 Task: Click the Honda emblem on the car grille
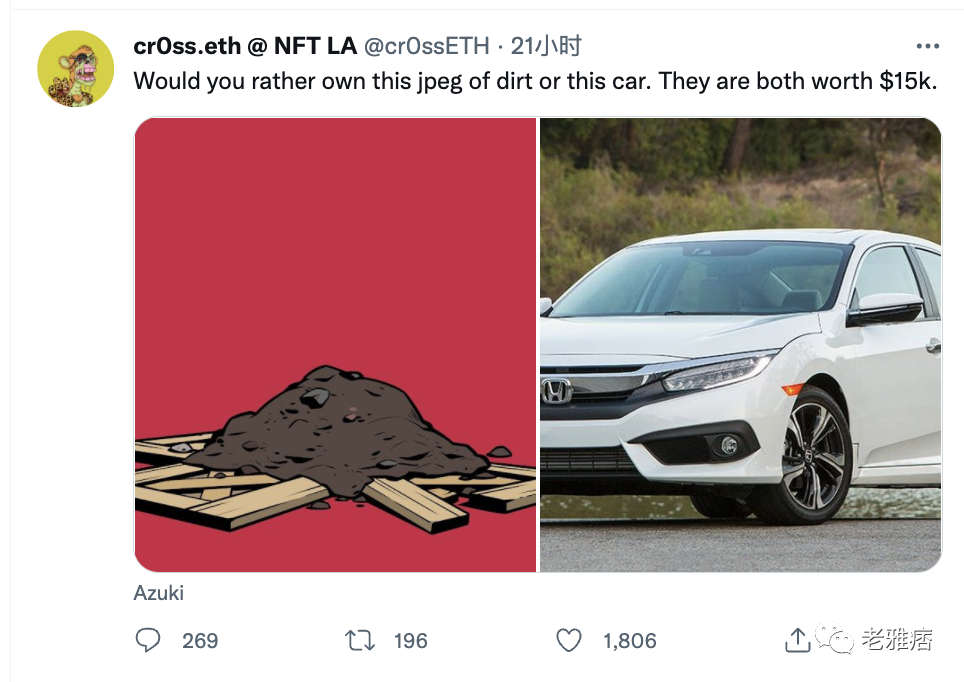click(x=557, y=391)
